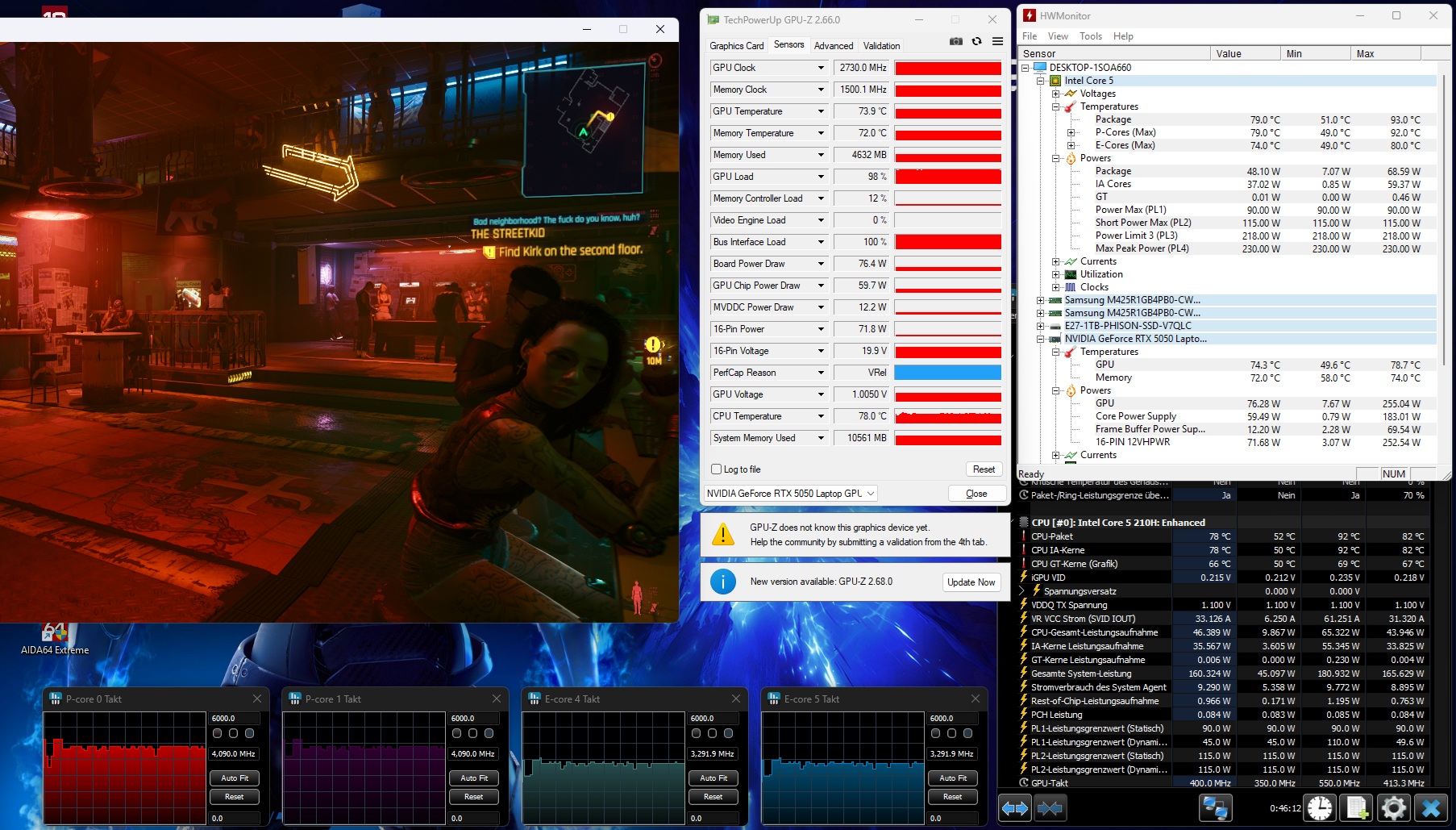Toggle first round button in P-core 0 Takt
Screen dimensions: 1456x830
pyautogui.click(x=217, y=734)
